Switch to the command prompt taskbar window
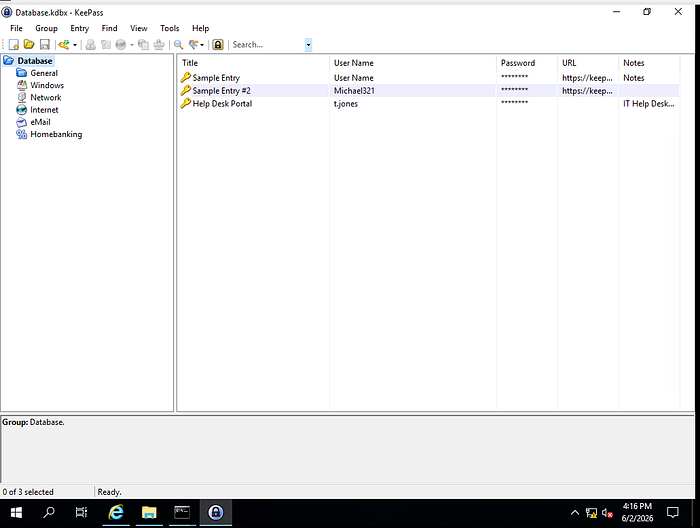The image size is (700, 528). [x=182, y=513]
